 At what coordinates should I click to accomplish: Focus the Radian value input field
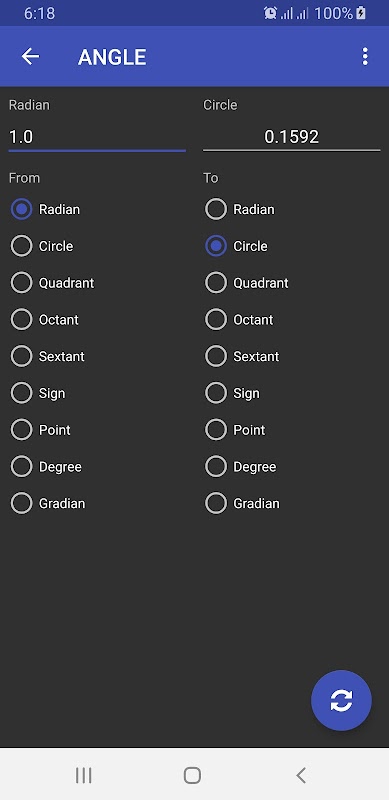click(x=97, y=137)
